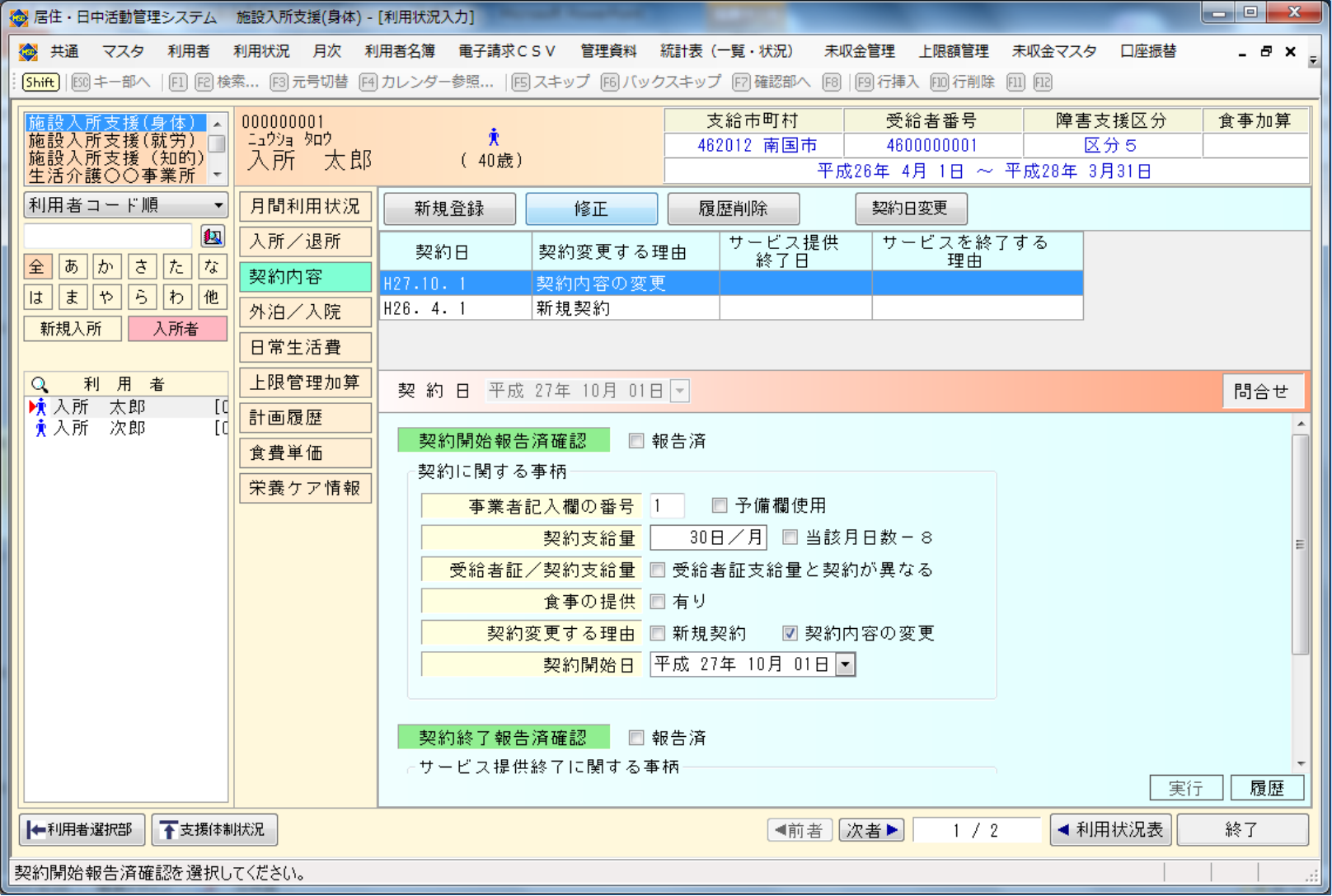Uncheck the 契約内容の変更 checkbox

tap(790, 633)
